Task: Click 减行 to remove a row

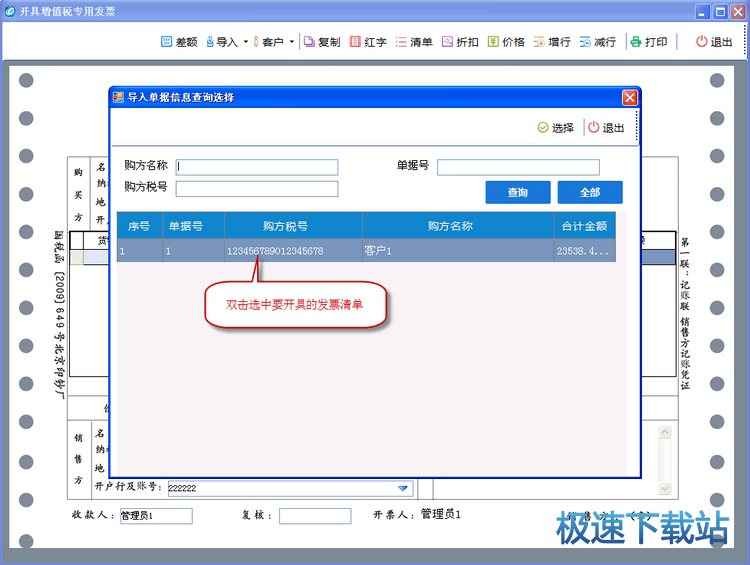Action: tap(585, 42)
